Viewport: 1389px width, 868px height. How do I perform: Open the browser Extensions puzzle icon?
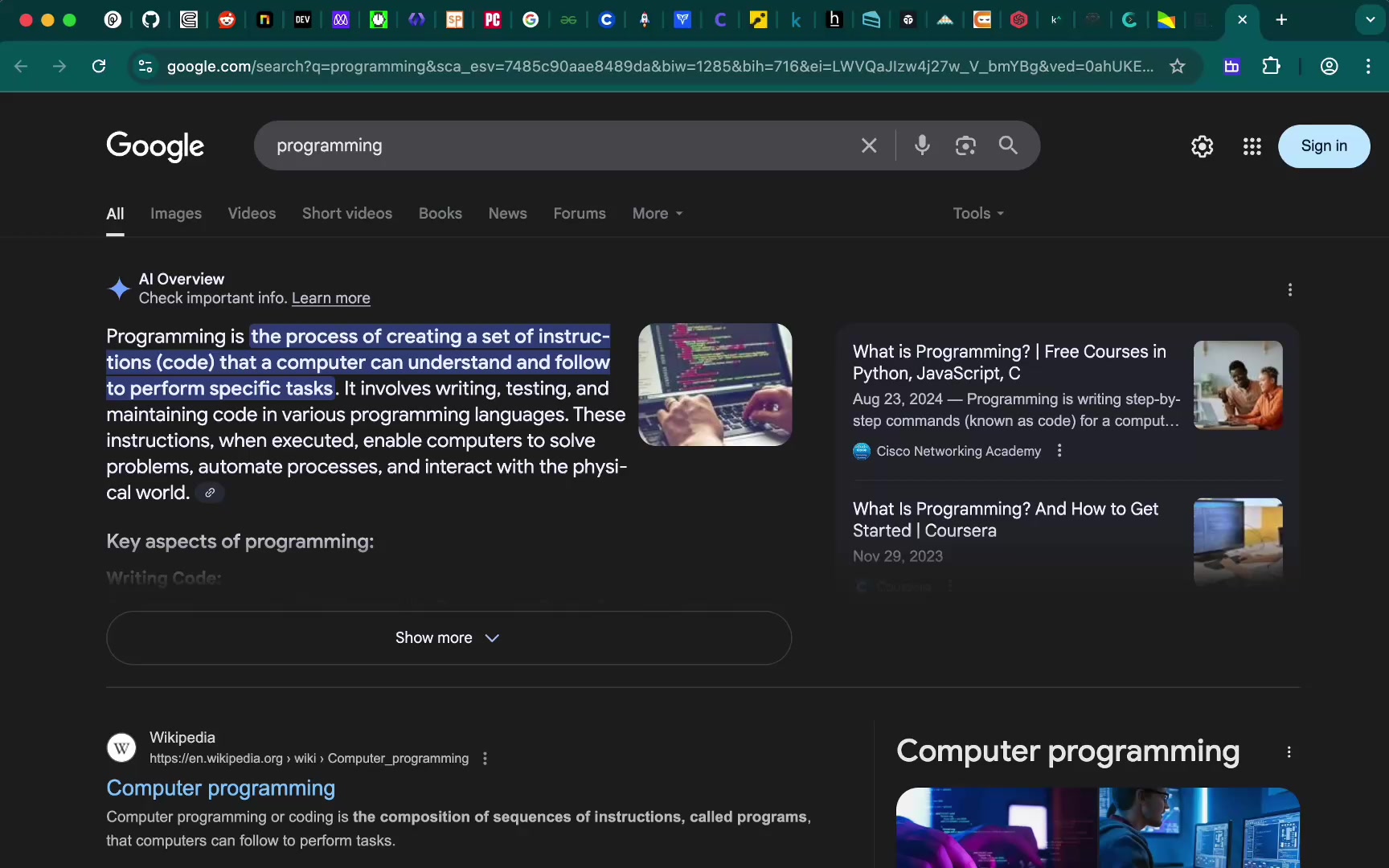[1271, 67]
